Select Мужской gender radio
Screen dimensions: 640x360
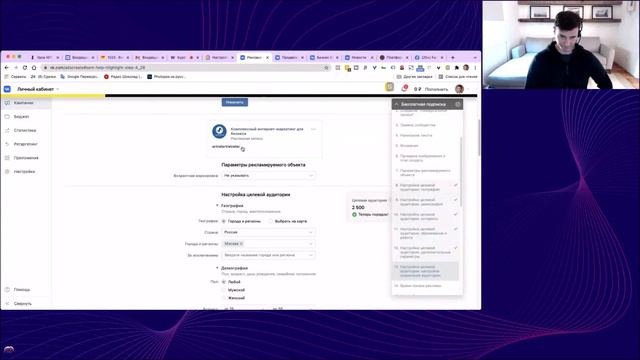(x=224, y=290)
